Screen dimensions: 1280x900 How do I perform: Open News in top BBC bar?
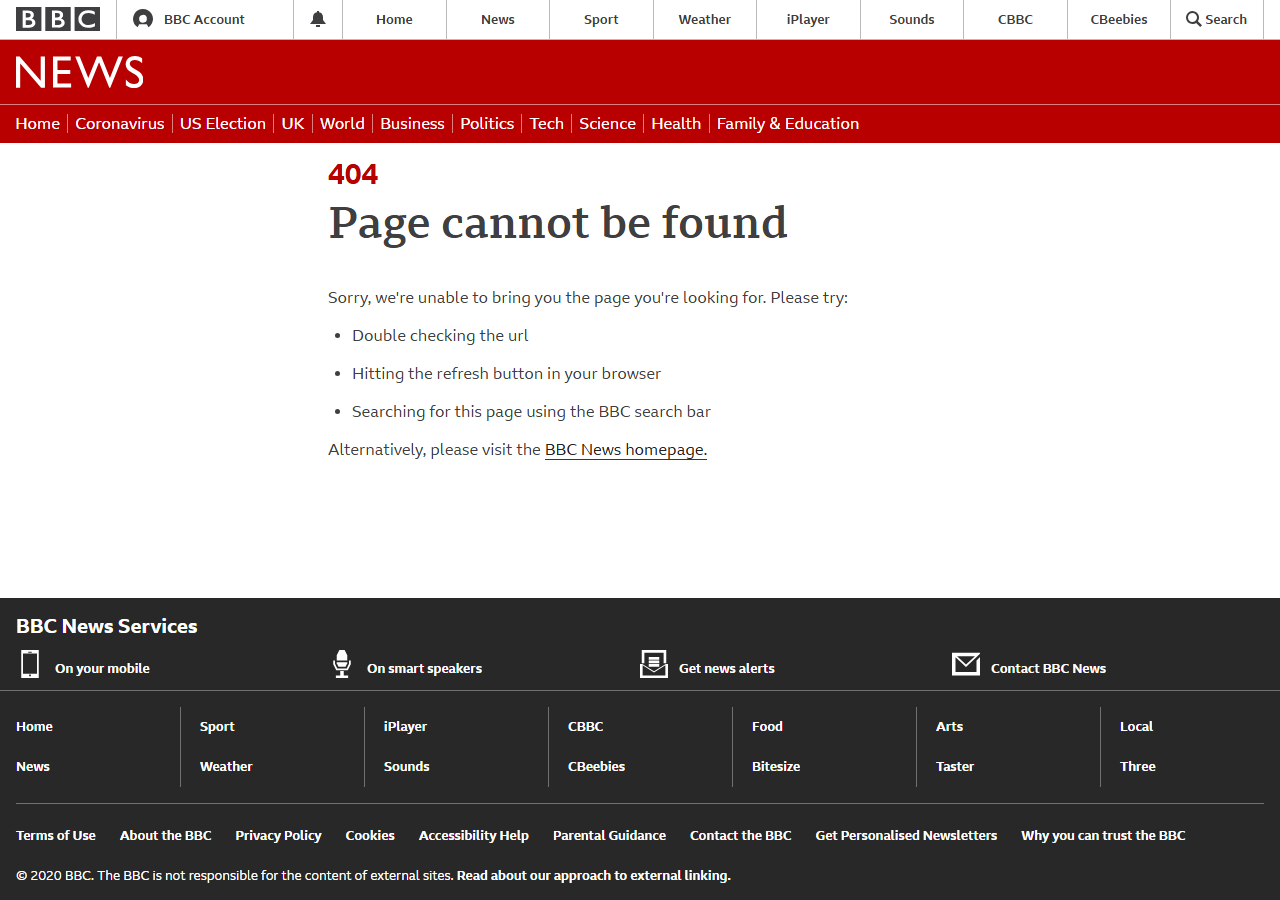[x=498, y=19]
